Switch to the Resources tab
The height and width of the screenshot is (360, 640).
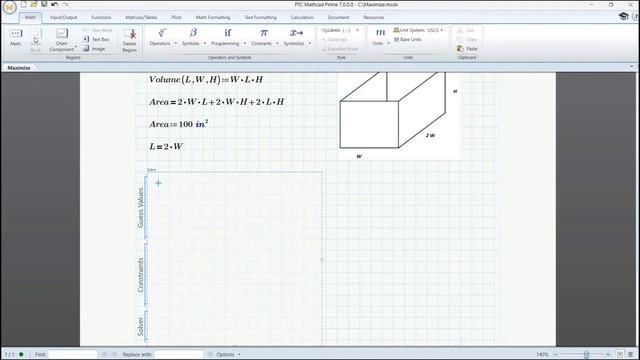pos(373,18)
